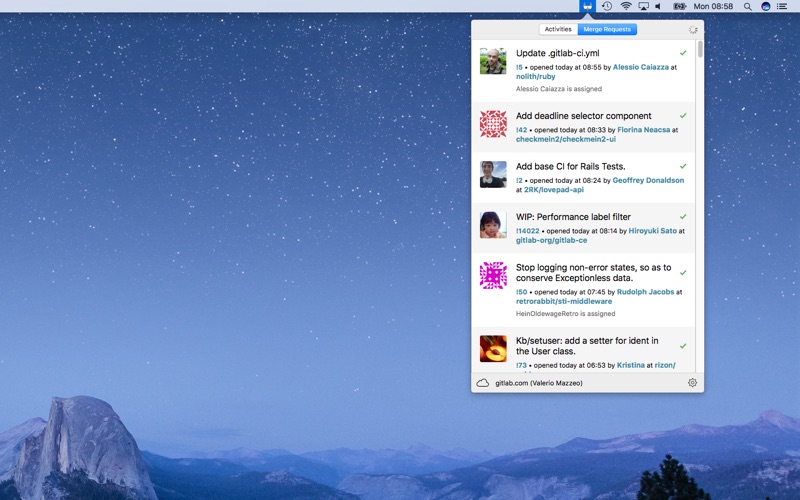Image resolution: width=800 pixels, height=500 pixels.
Task: Open the Update .gitlab-ci.yml merge request
Action: click(558, 53)
